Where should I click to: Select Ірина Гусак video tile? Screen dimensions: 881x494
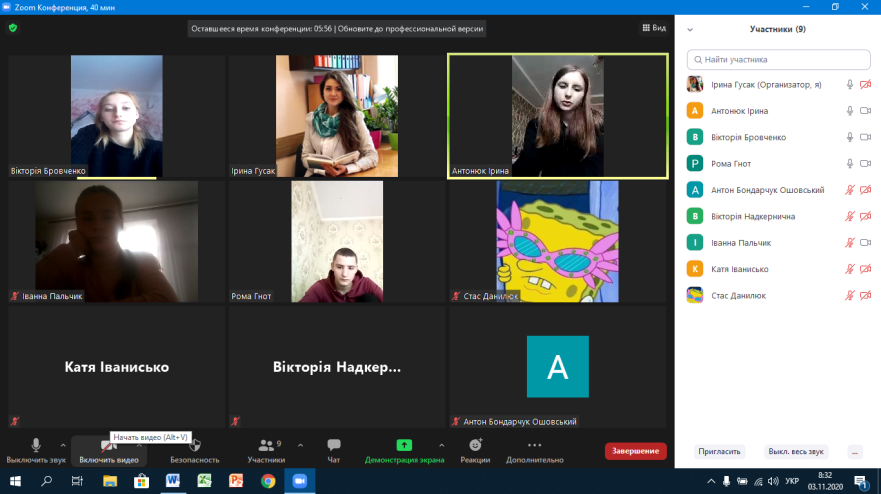tap(337, 116)
